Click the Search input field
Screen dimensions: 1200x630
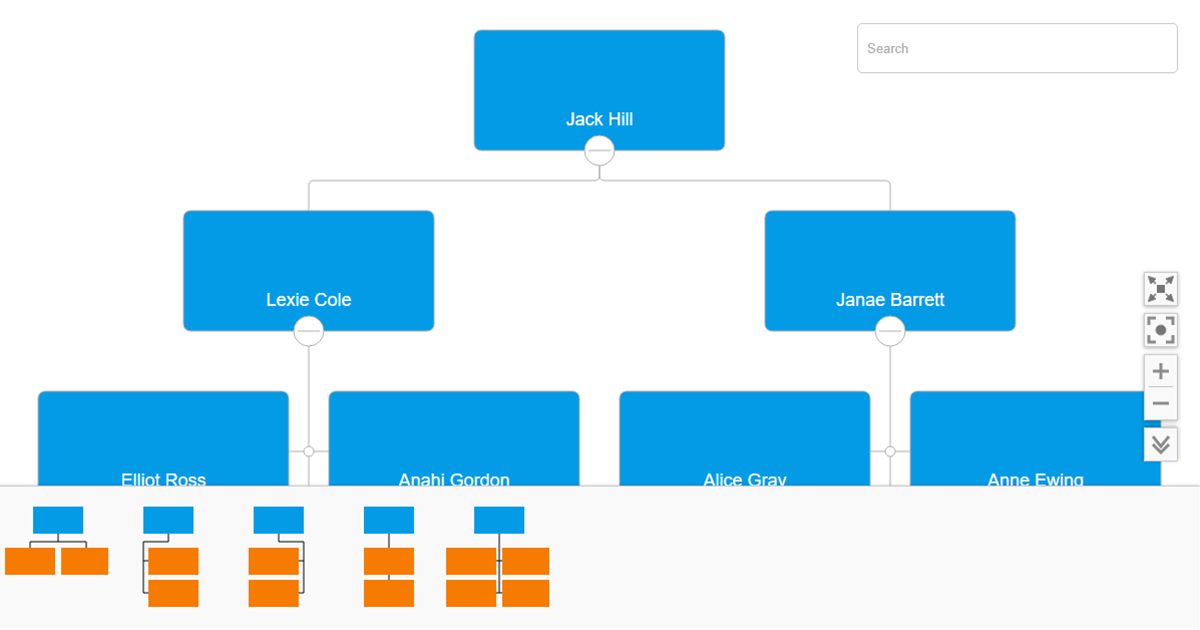coord(1016,48)
